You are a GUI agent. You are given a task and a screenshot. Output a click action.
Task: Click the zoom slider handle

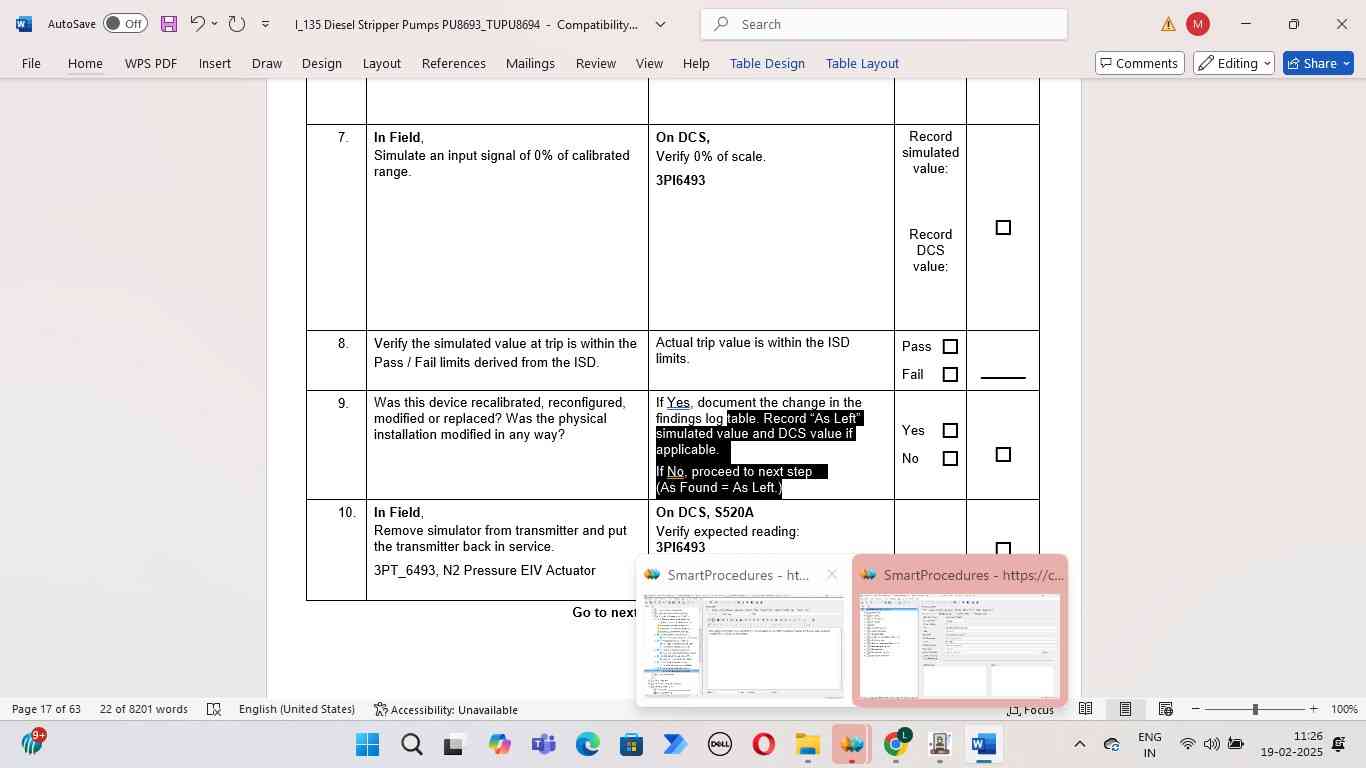(x=1255, y=709)
